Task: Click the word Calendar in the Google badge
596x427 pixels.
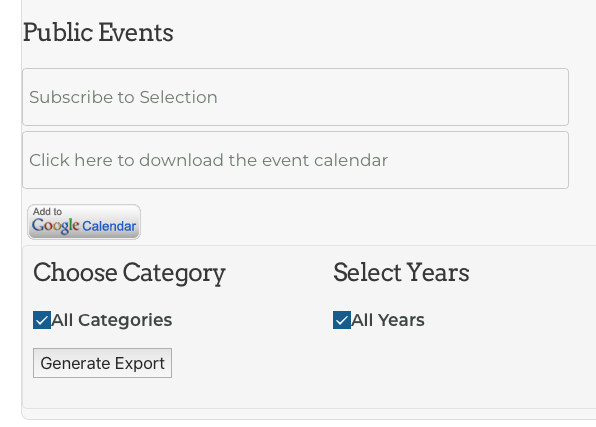Action: point(109,226)
